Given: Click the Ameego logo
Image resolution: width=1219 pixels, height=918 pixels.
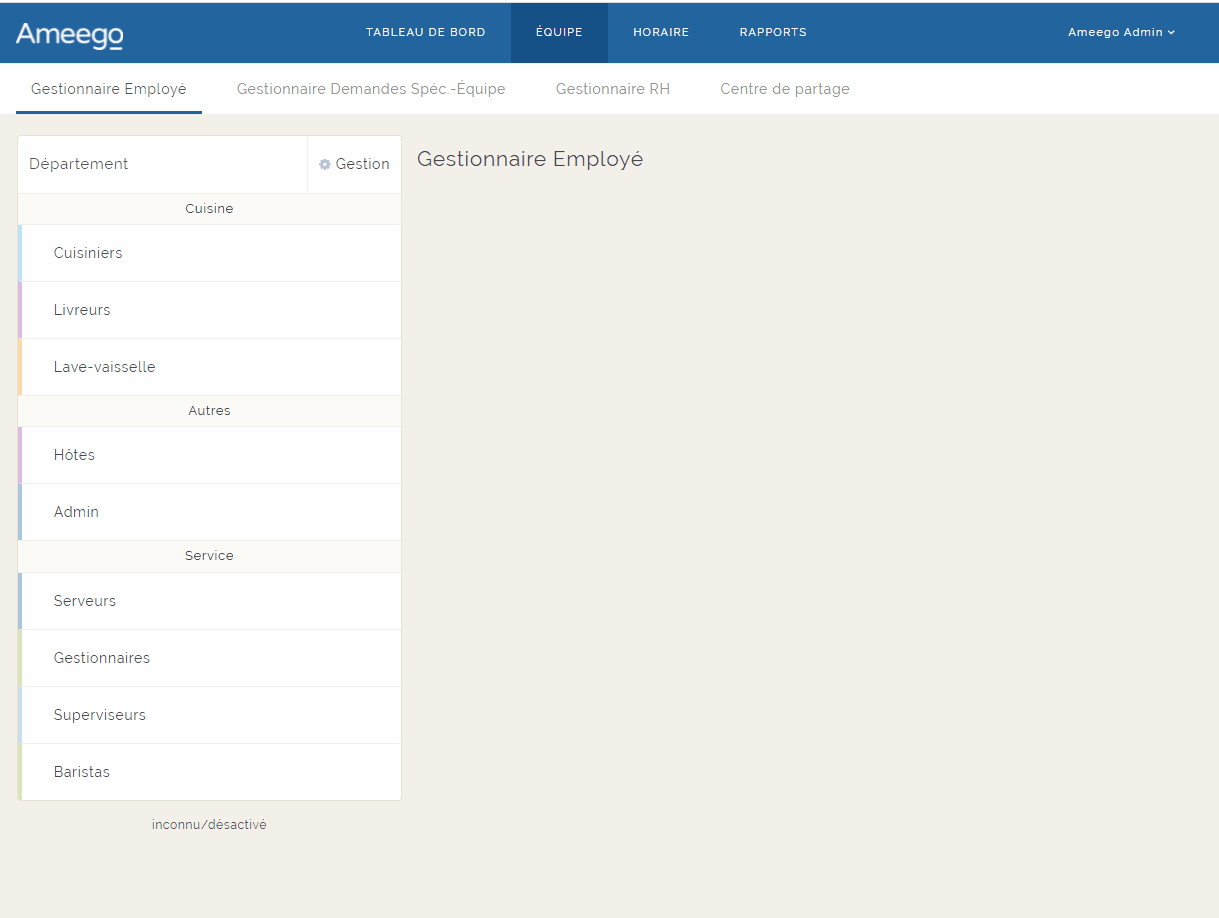Looking at the screenshot, I should coord(69,35).
